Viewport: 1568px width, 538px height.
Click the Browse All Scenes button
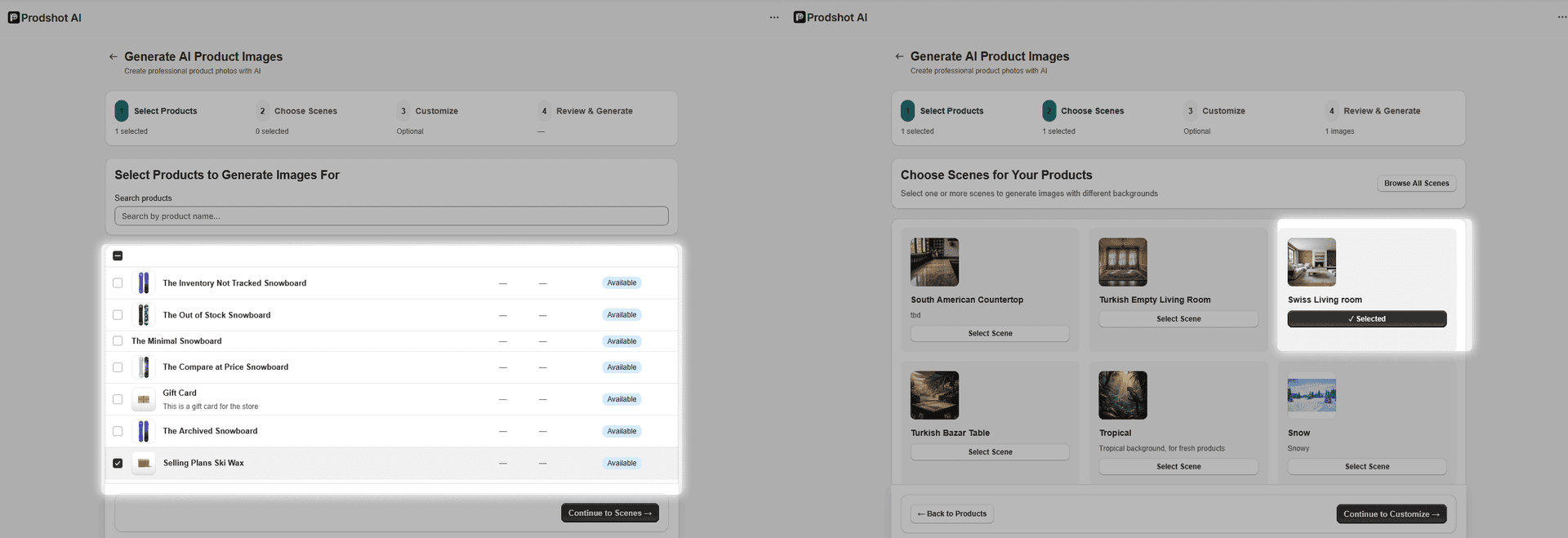click(1417, 184)
